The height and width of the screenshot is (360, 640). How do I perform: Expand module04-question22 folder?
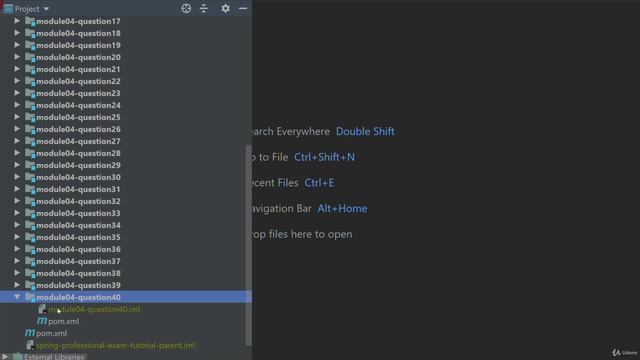tap(17, 81)
